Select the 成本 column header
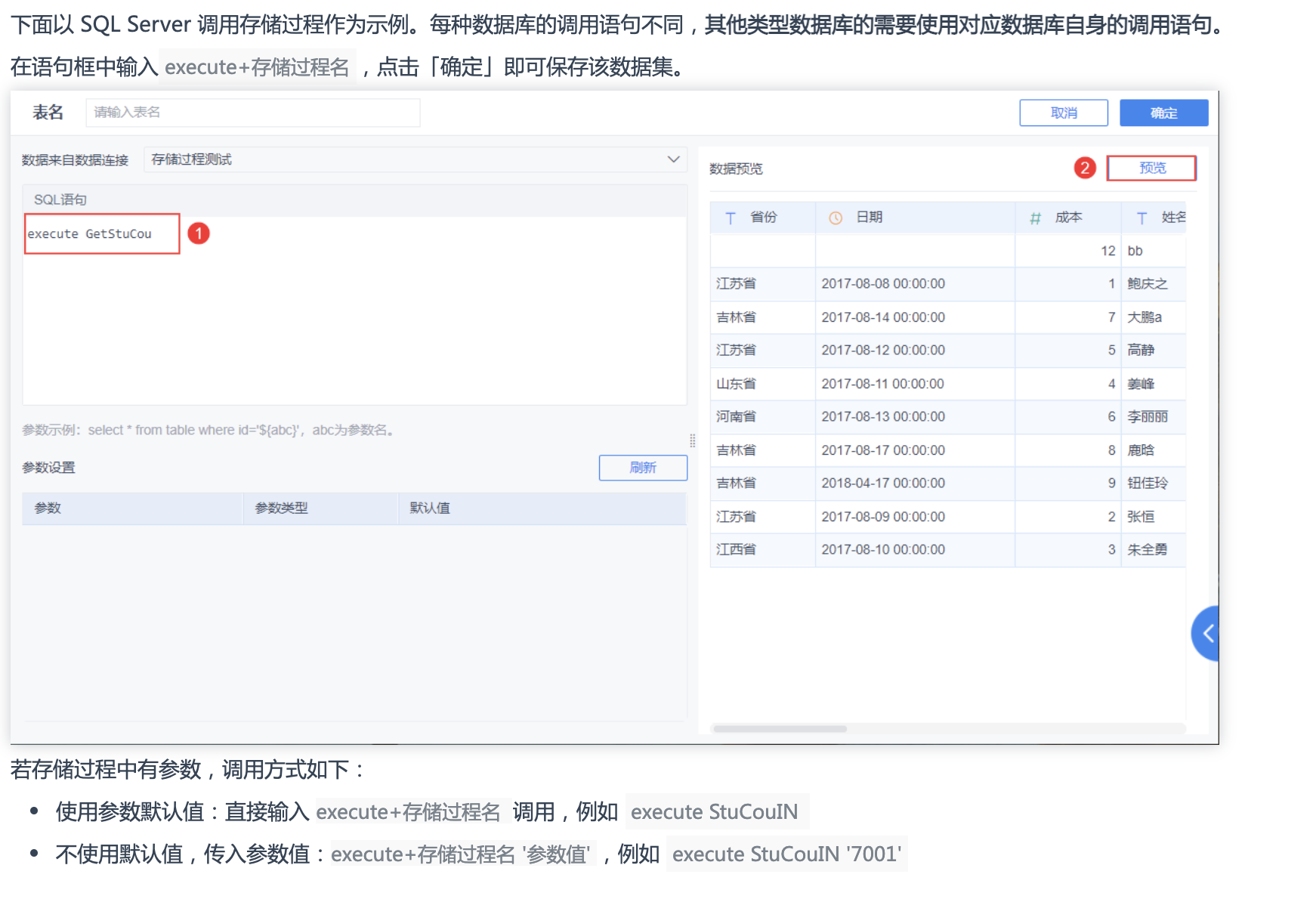The height and width of the screenshot is (899, 1316). (1067, 218)
